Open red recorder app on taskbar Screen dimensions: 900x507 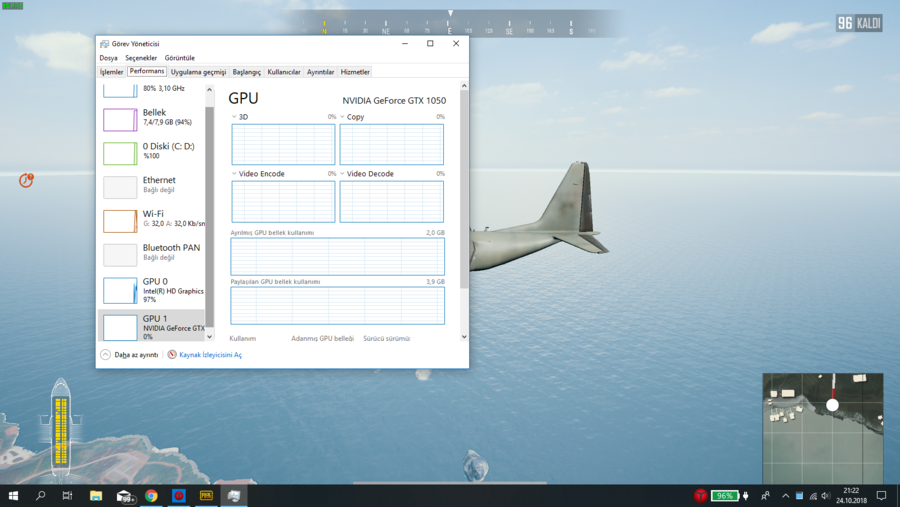tap(179, 496)
